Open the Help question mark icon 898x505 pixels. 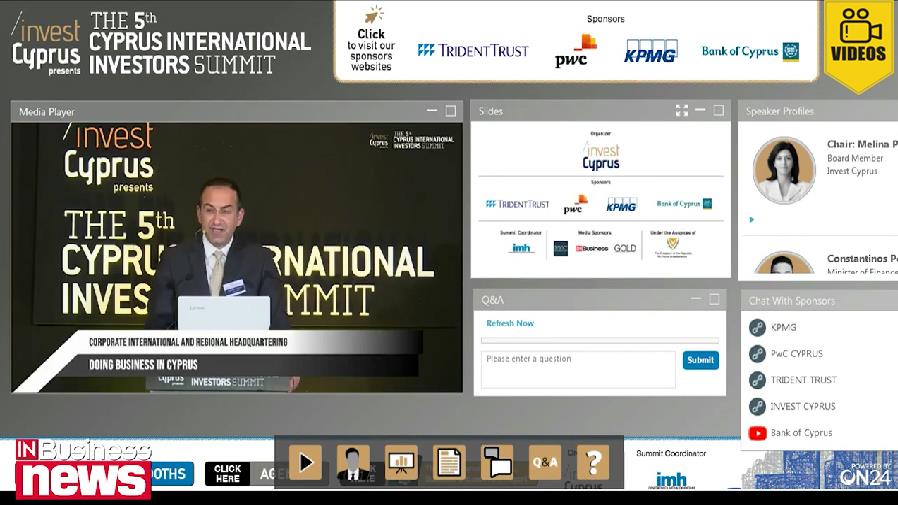(593, 462)
